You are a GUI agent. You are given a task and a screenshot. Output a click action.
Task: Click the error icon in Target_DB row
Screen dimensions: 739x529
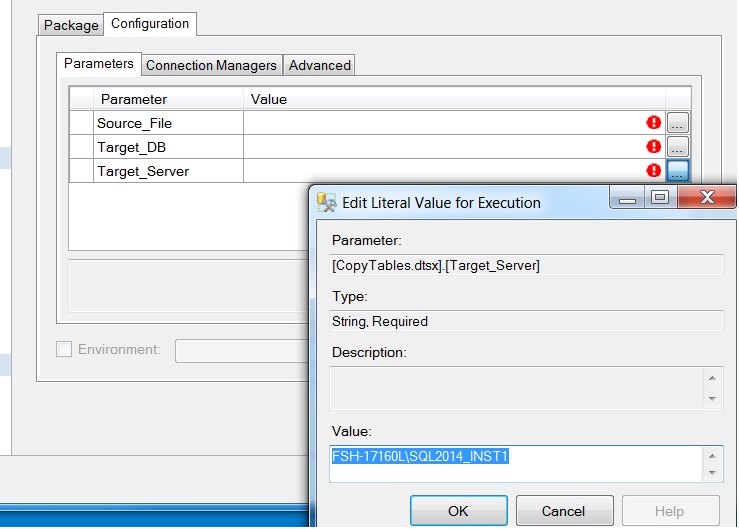coord(654,147)
